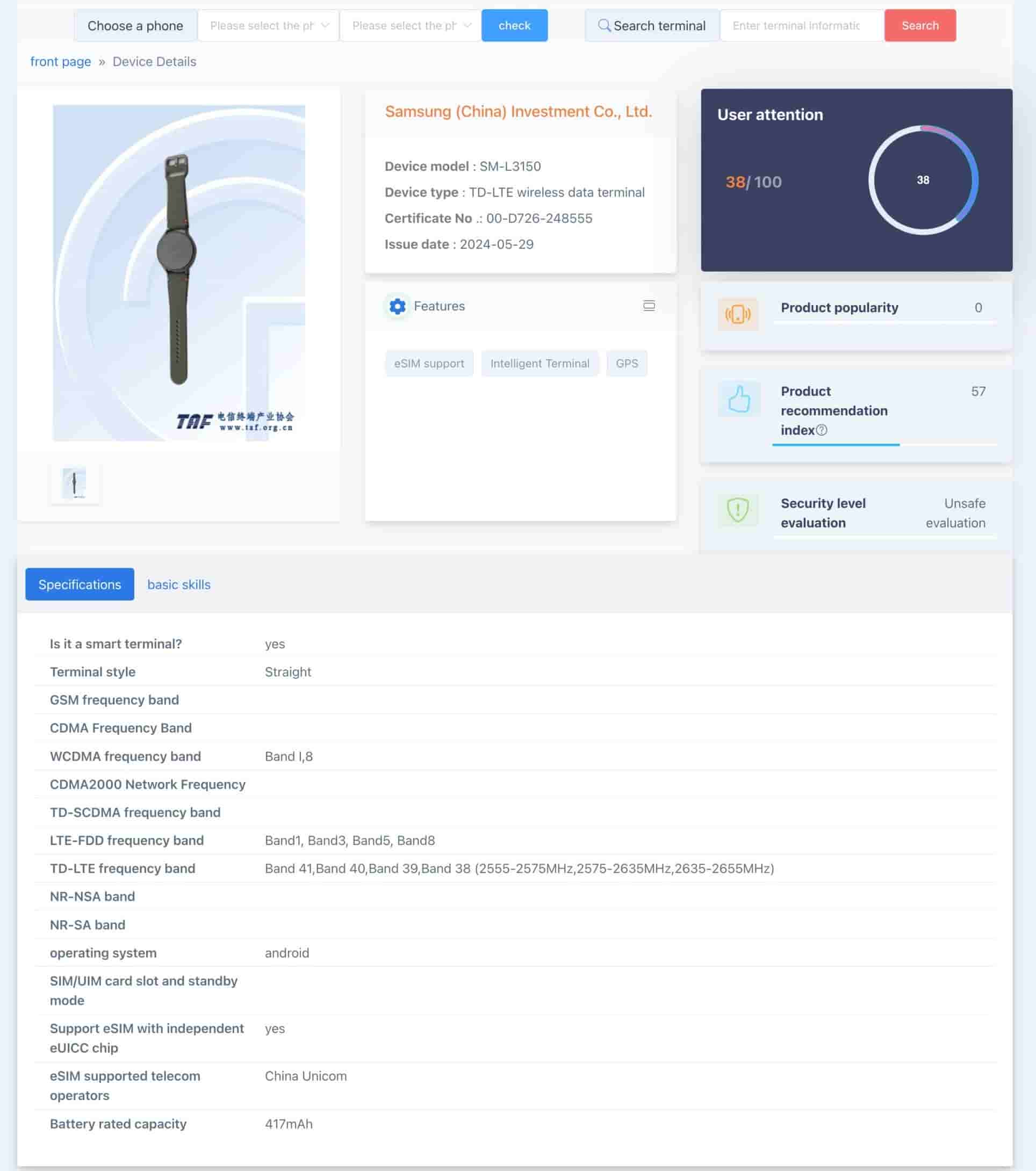Click the magnifier icon beside Search terminal

[603, 26]
